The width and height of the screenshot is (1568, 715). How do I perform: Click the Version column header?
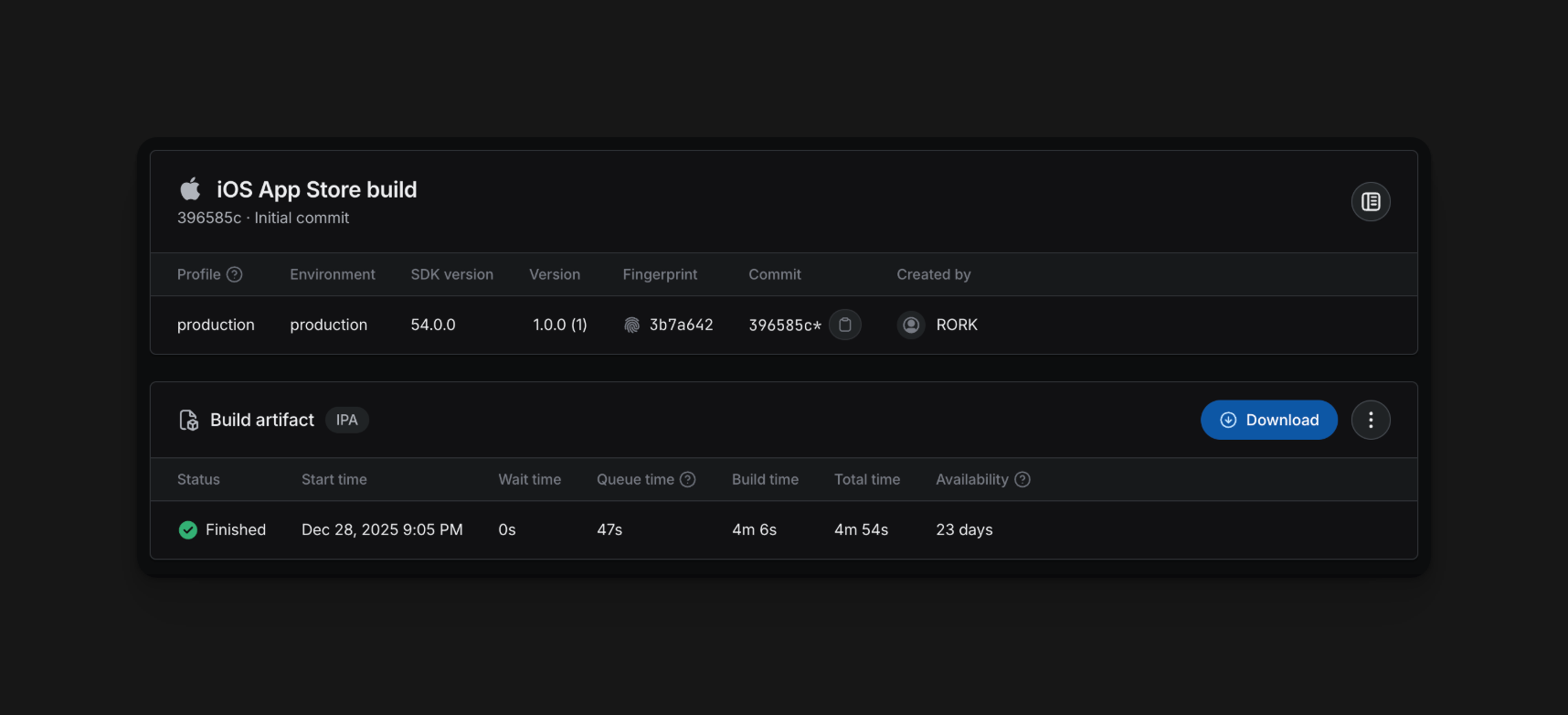coord(555,274)
